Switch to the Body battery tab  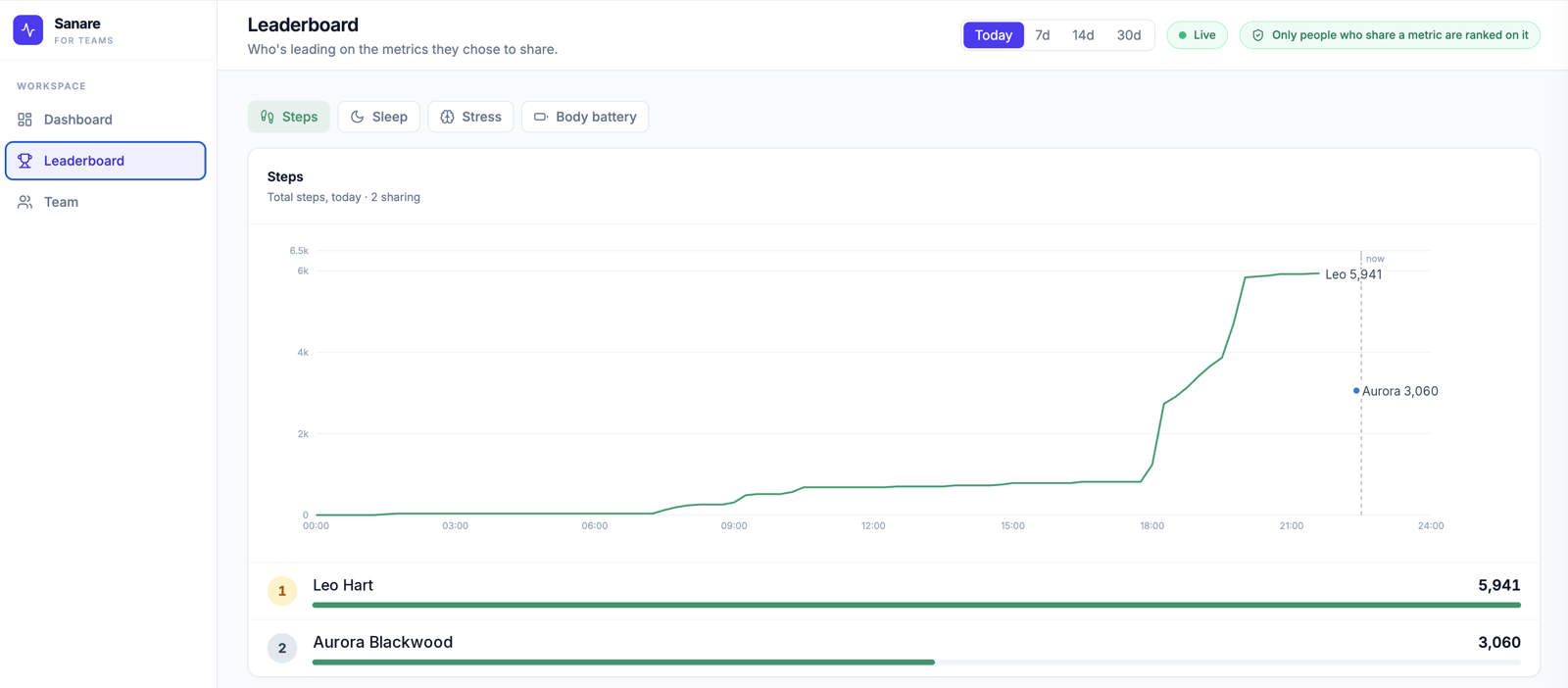point(585,117)
